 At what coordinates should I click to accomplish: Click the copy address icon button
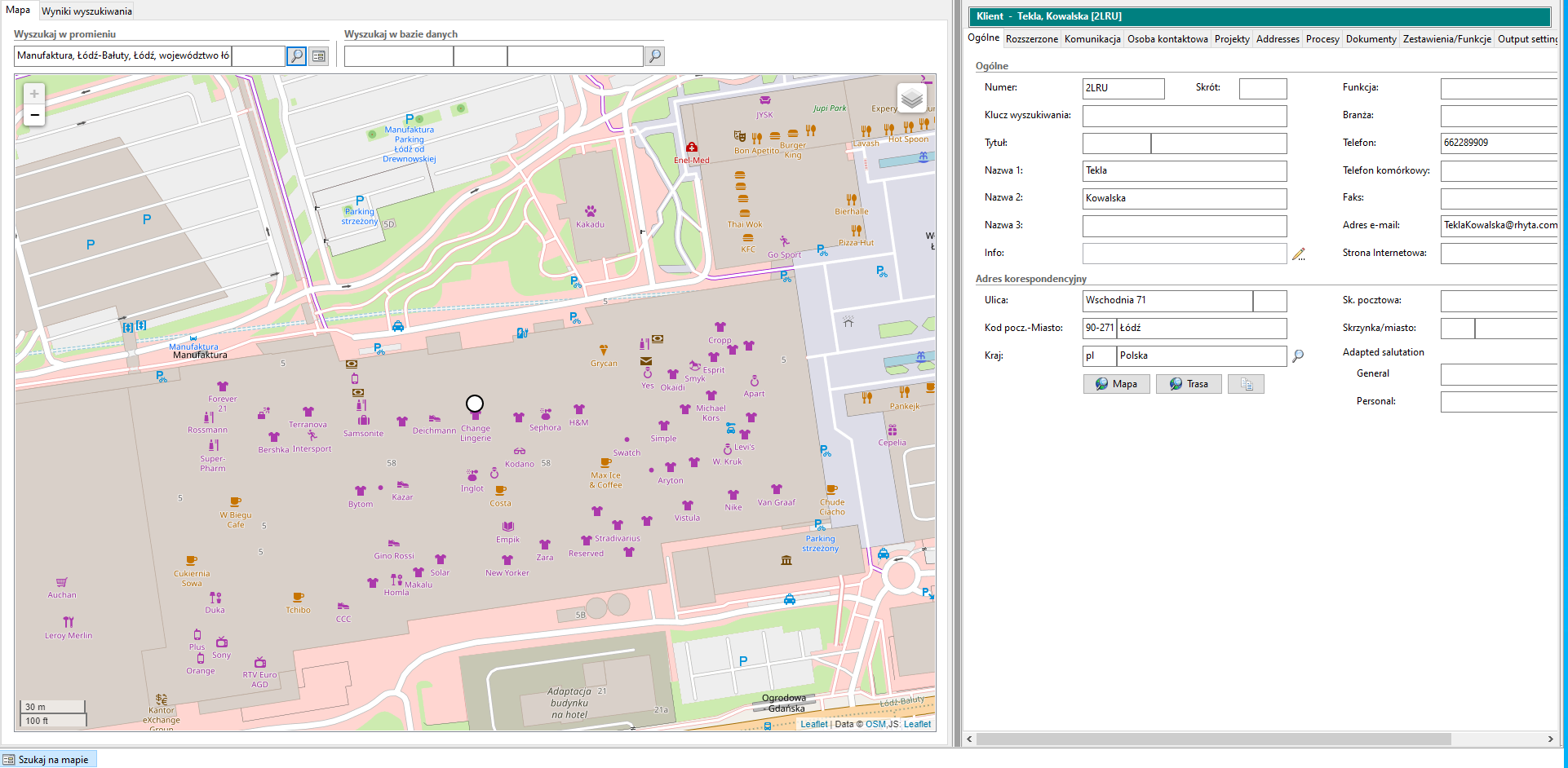point(1247,384)
